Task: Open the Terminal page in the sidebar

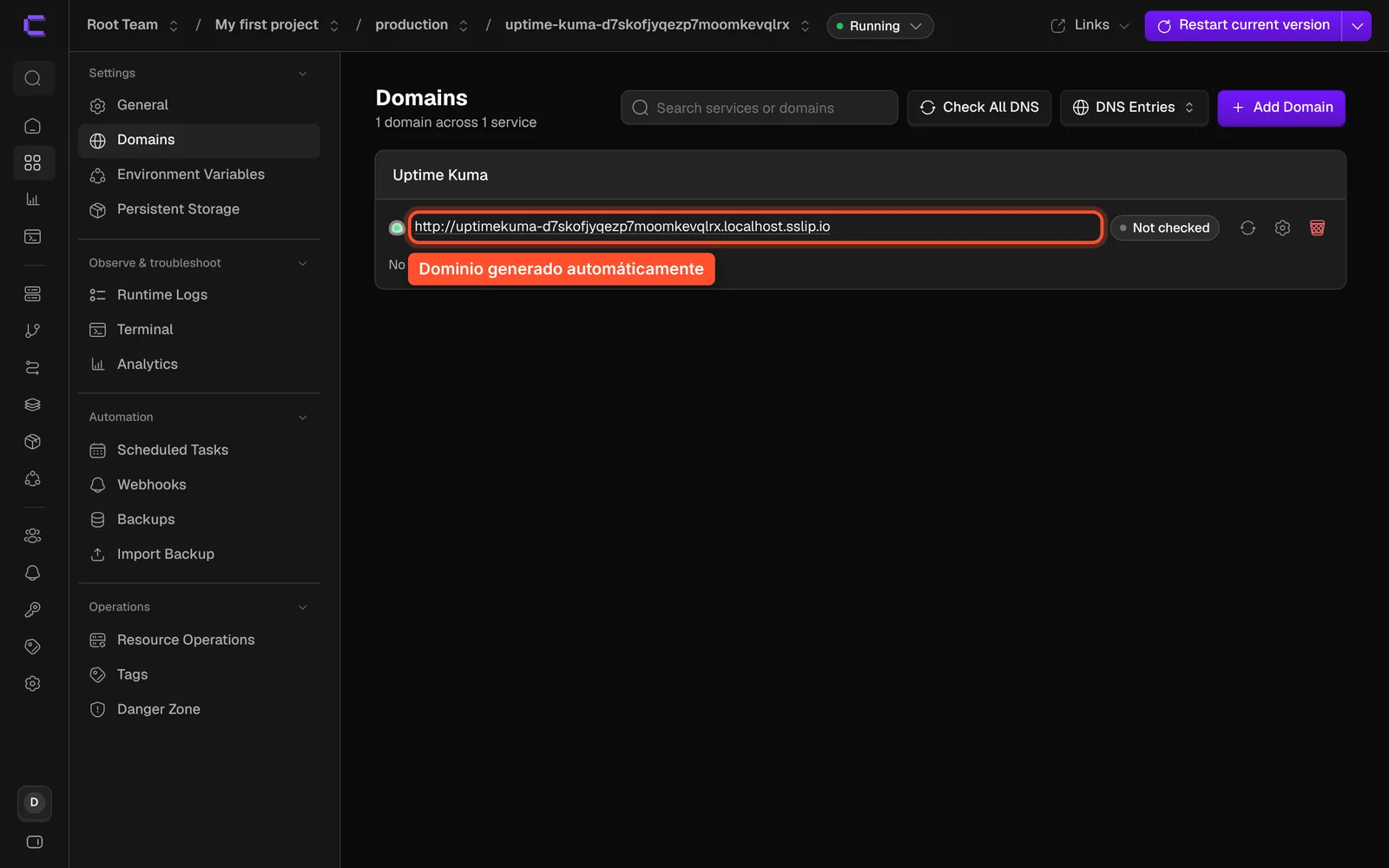Action: (x=199, y=330)
